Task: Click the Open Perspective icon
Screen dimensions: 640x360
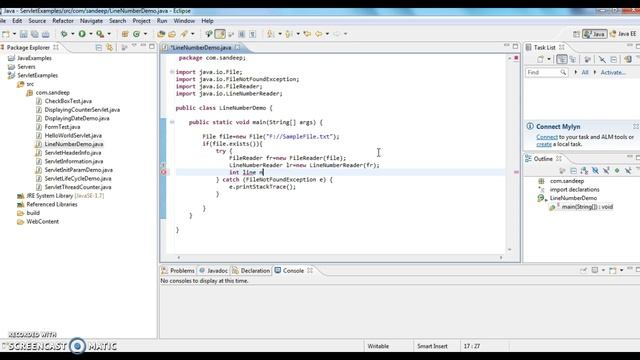Action: 576,34
